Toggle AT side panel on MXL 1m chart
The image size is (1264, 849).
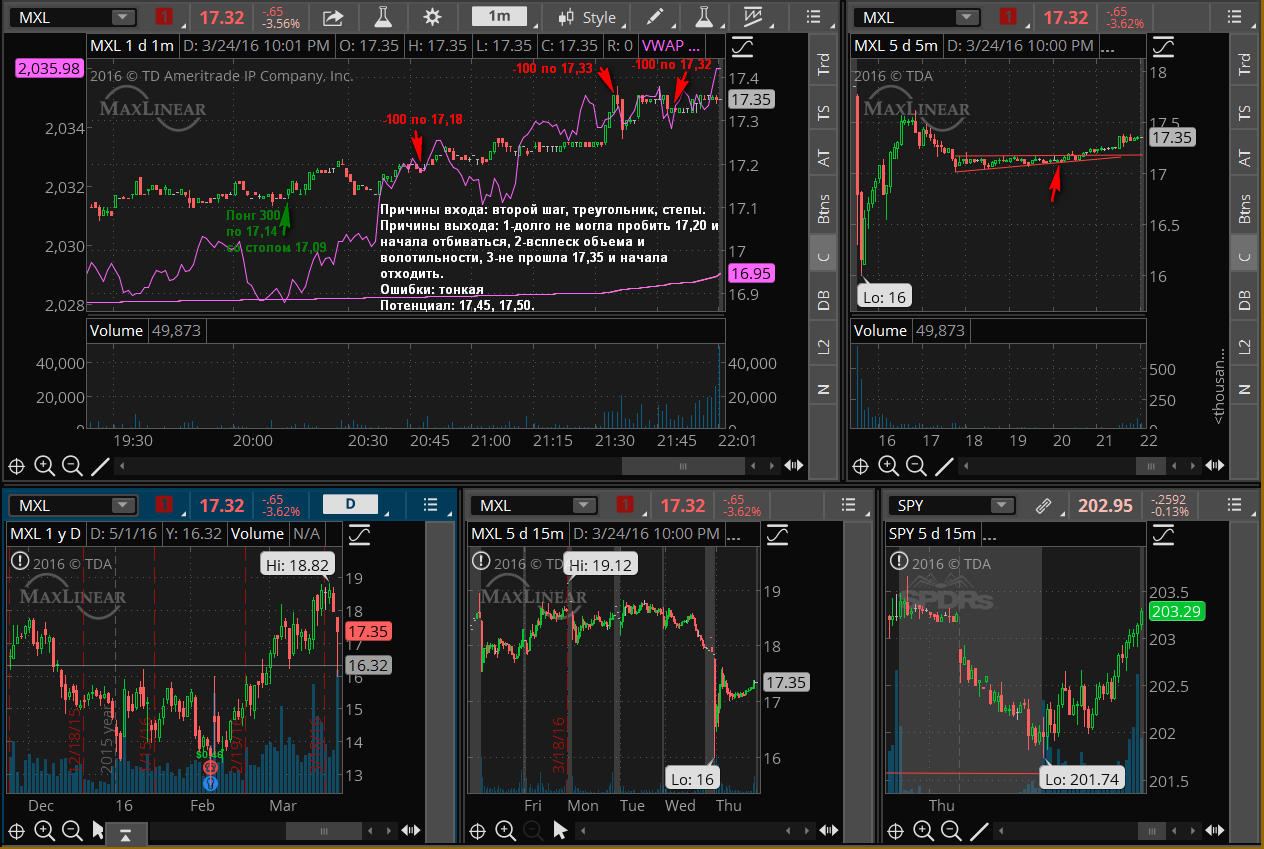824,159
